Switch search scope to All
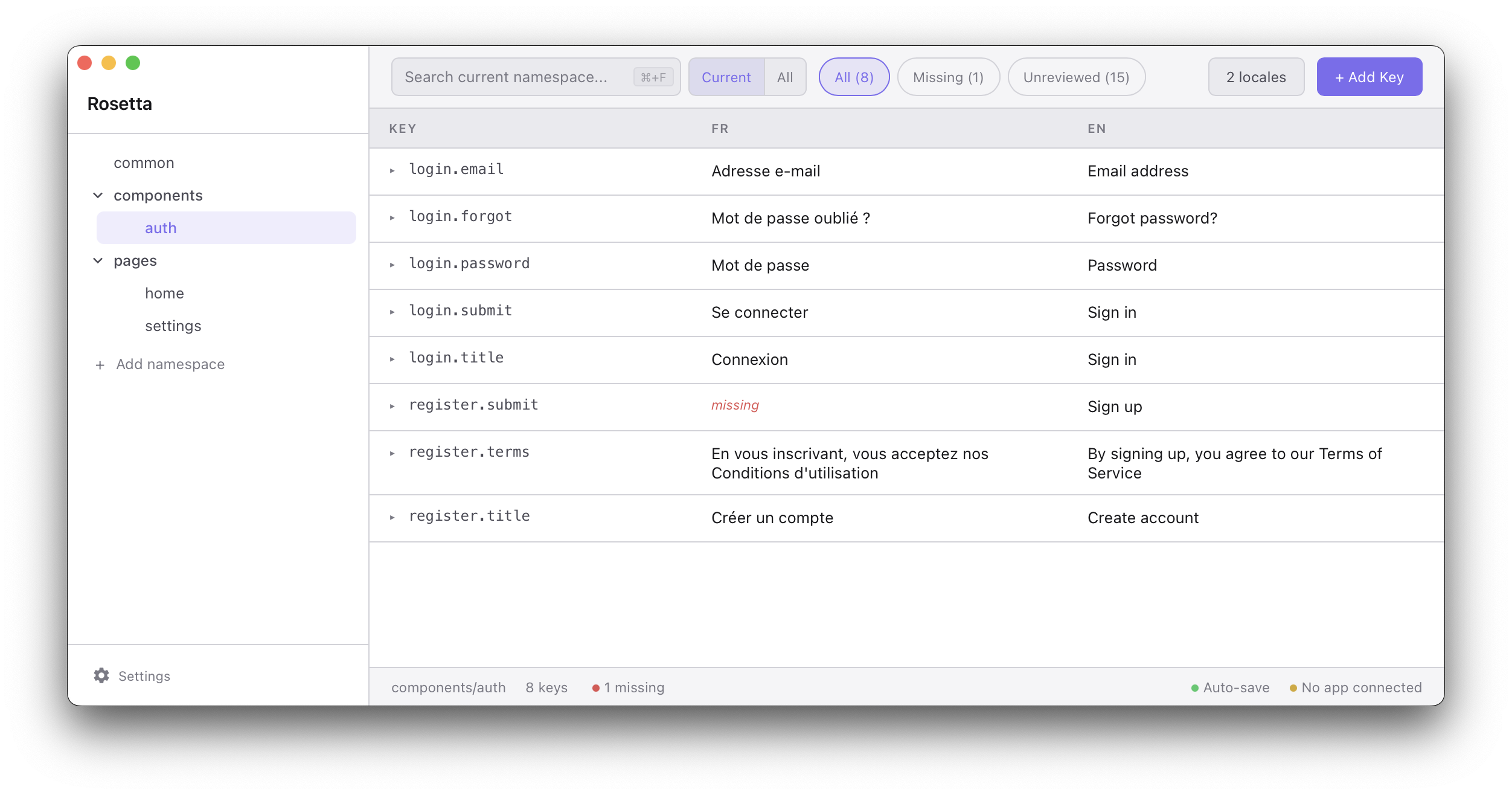This screenshot has height=795, width=1512. [784, 77]
